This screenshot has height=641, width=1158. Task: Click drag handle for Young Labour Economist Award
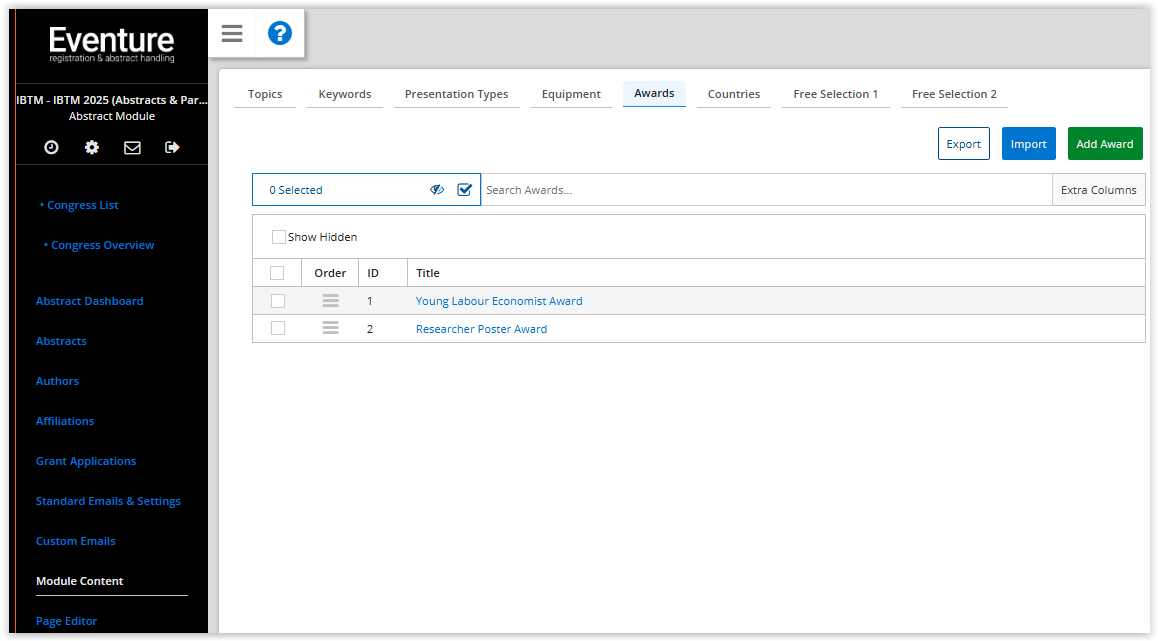pyautogui.click(x=330, y=301)
